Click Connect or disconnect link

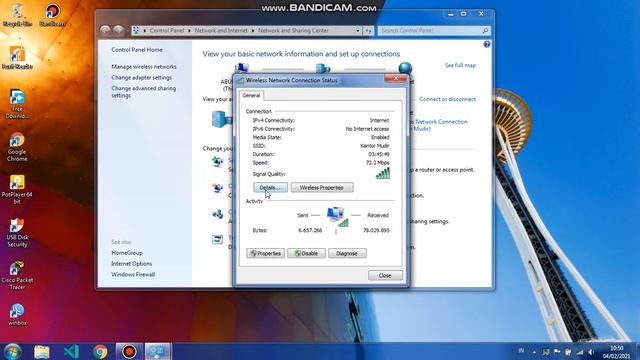point(447,99)
